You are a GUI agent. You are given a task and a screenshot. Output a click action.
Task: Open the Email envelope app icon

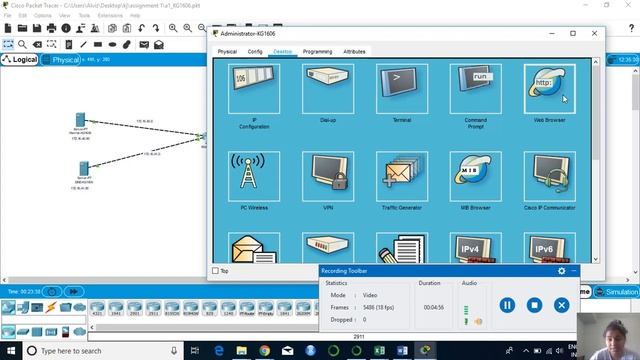tap(254, 248)
